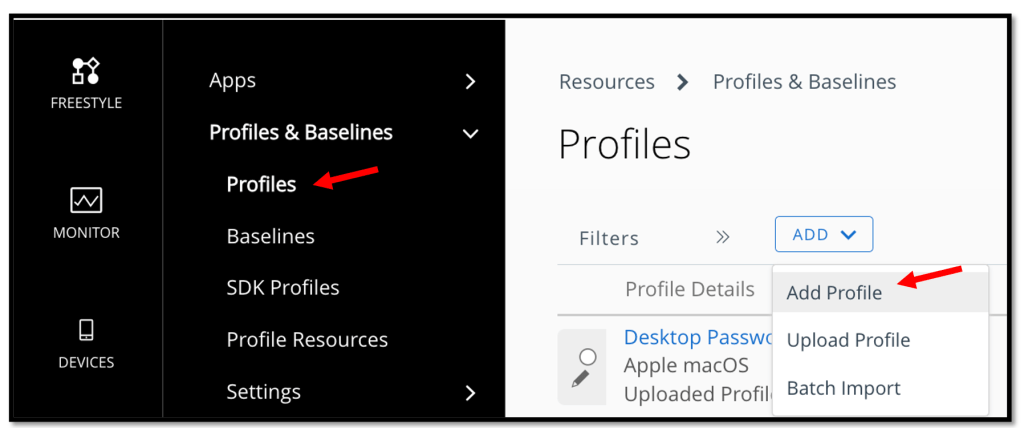Click breadcrumb separator arrow after Resources

(x=683, y=82)
